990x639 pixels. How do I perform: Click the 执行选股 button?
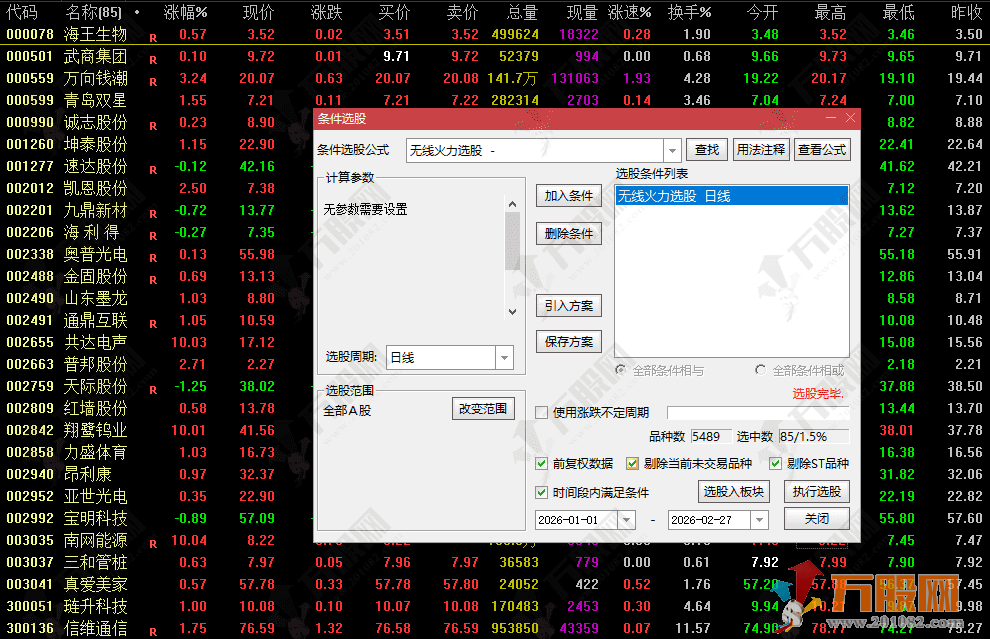(819, 491)
